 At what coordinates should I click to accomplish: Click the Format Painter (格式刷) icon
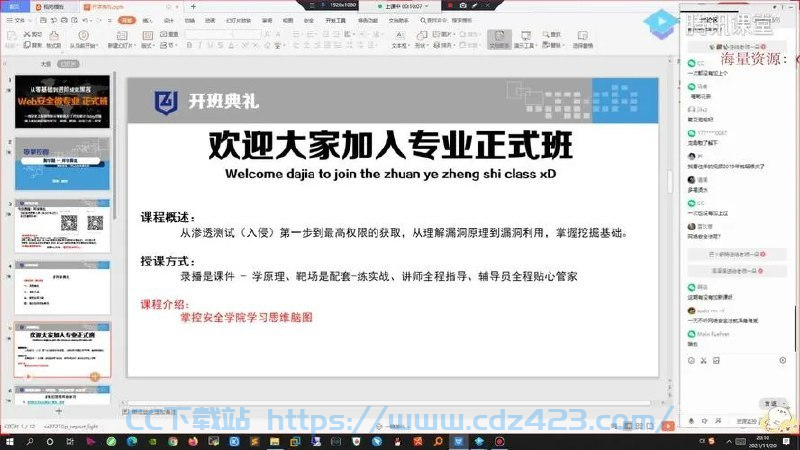tap(54, 35)
